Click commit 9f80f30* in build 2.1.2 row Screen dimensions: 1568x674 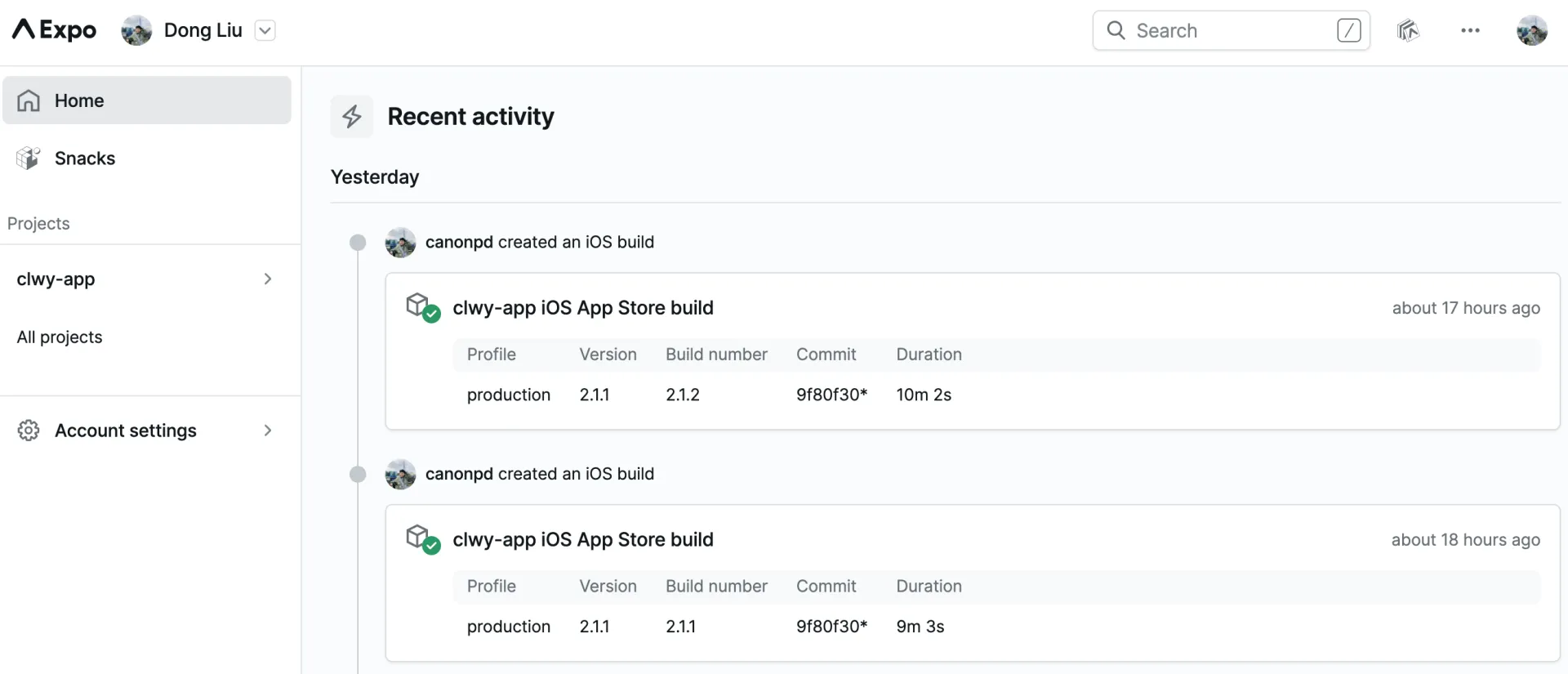click(832, 395)
